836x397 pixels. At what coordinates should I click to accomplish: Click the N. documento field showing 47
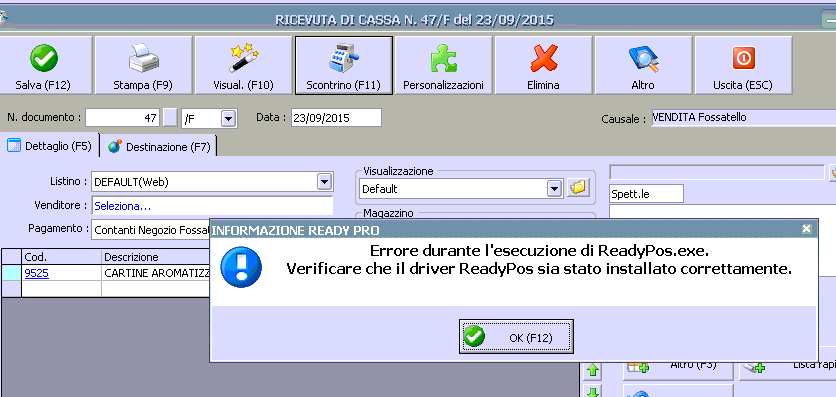[x=122, y=118]
